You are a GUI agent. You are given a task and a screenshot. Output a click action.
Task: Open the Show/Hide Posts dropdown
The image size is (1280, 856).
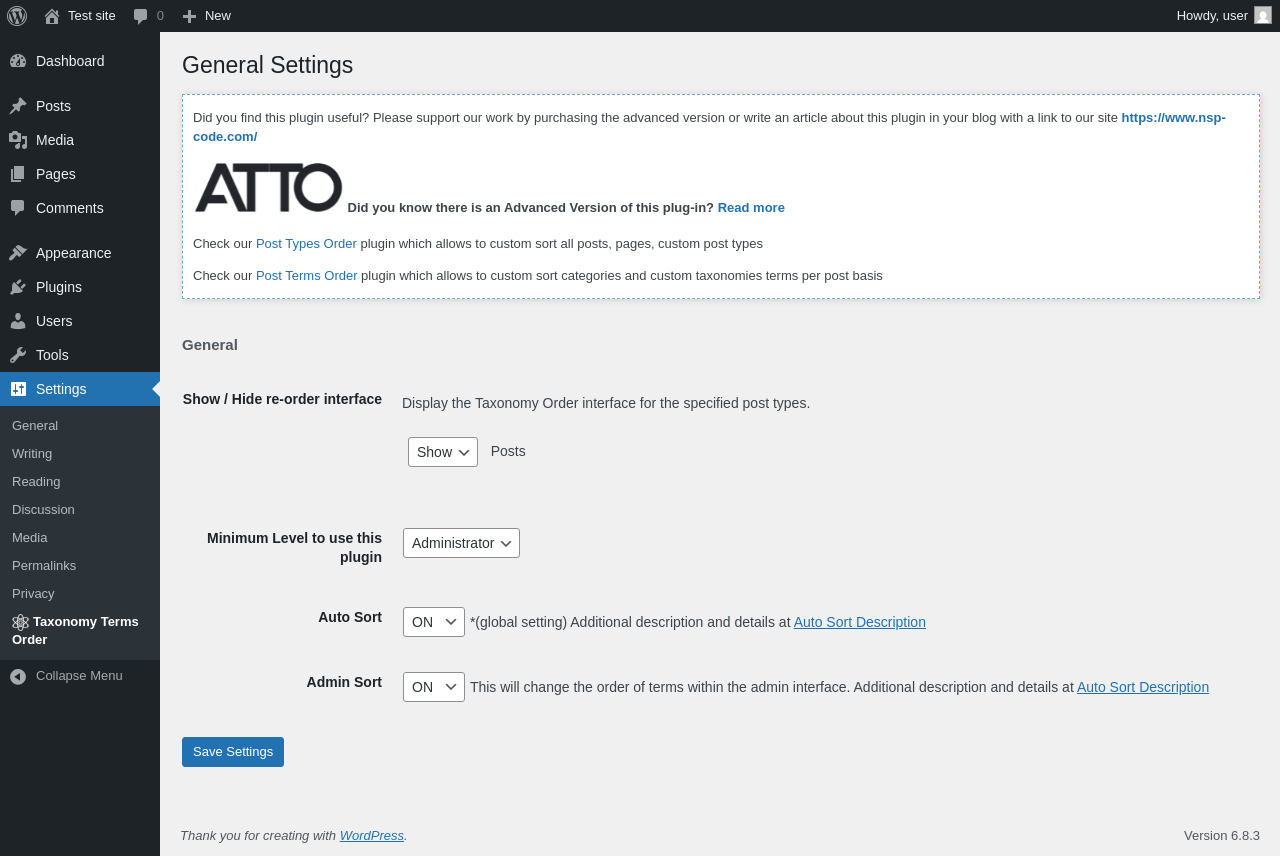[442, 452]
